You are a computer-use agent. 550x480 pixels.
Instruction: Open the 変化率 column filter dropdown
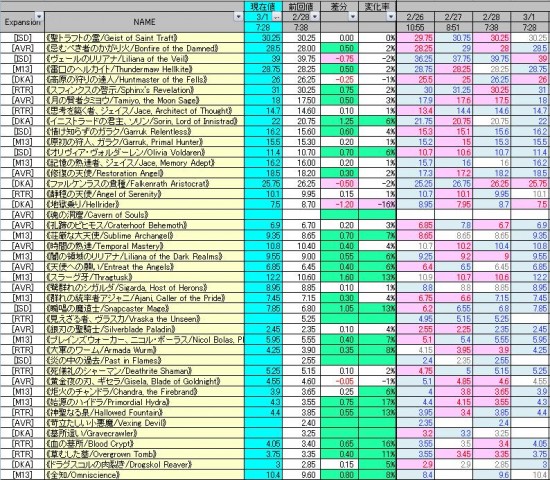tap(391, 16)
